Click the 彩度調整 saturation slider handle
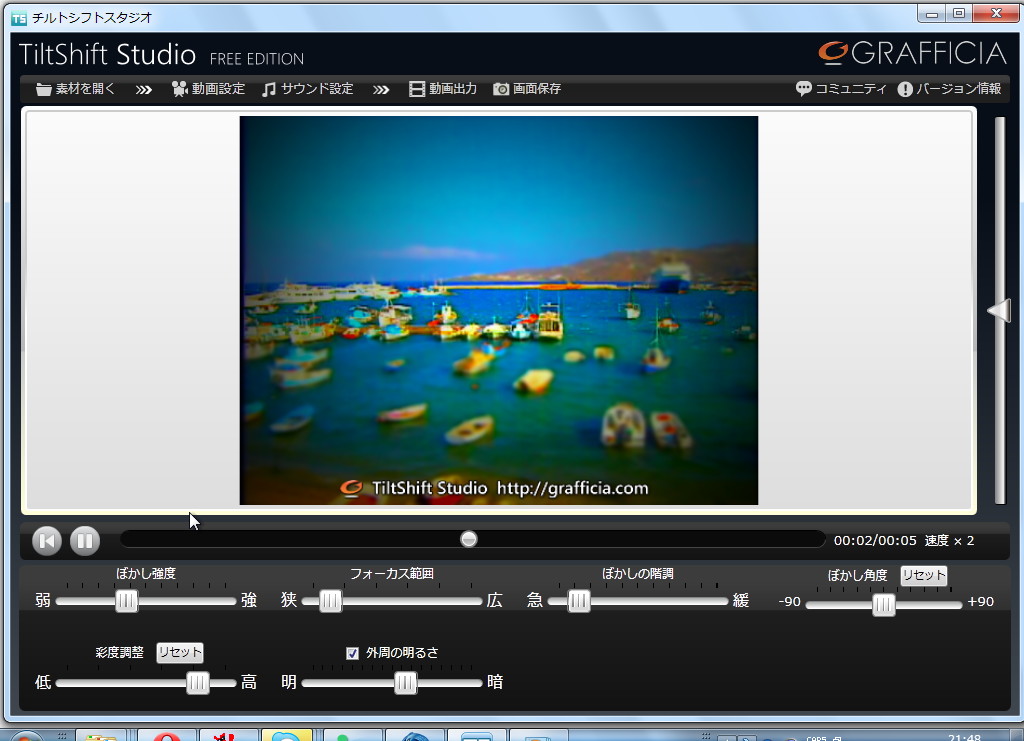The height and width of the screenshot is (741, 1024). [x=197, y=683]
